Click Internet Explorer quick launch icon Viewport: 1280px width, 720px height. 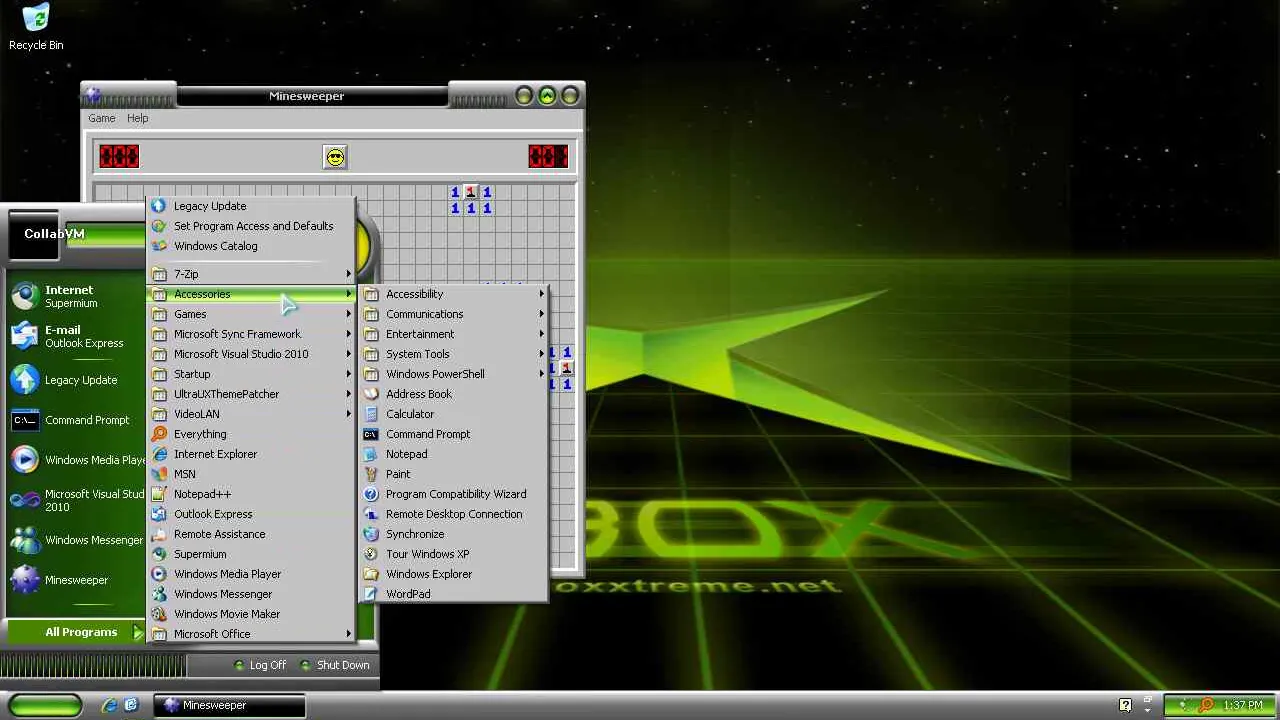pyautogui.click(x=109, y=705)
